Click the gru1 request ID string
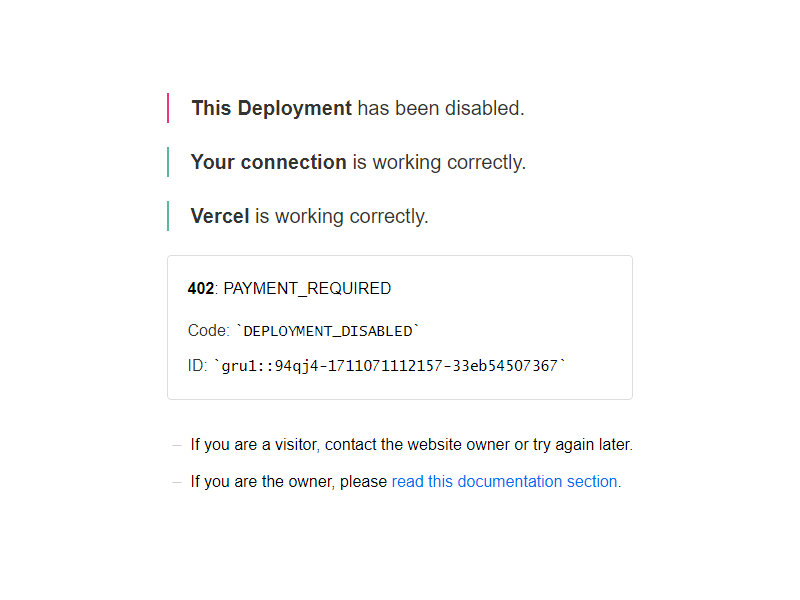 (x=390, y=366)
